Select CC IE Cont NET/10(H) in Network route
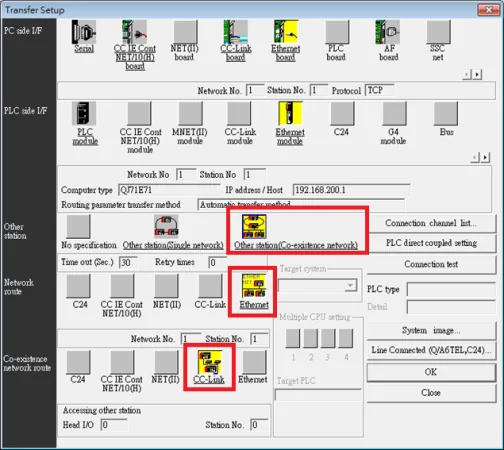 pyautogui.click(x=122, y=286)
